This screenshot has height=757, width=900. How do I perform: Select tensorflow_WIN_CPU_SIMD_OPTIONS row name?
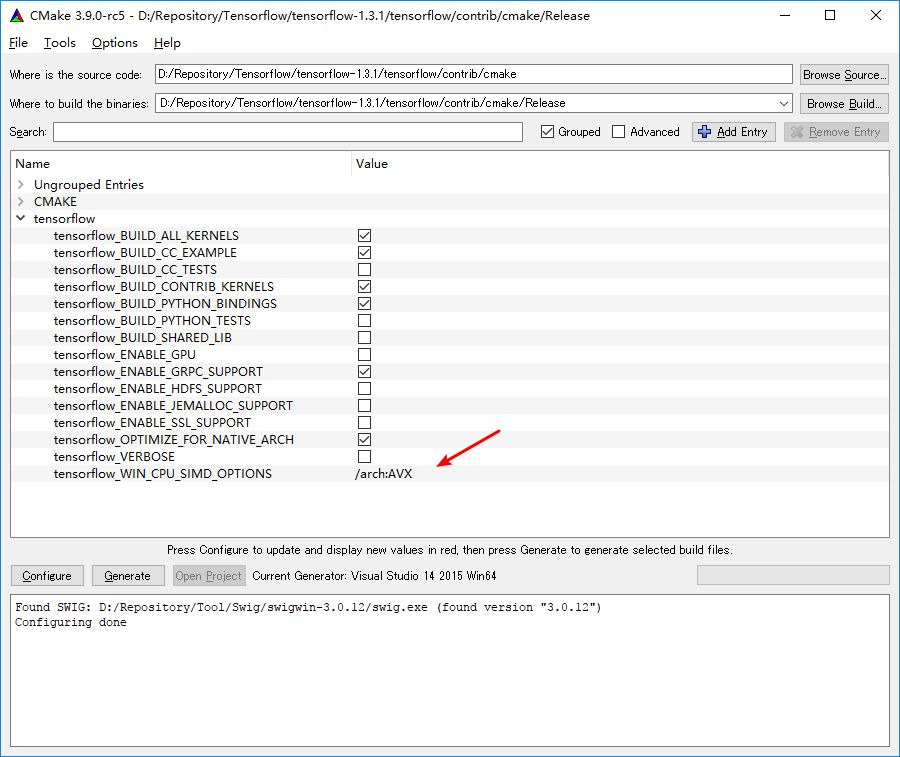tap(162, 473)
